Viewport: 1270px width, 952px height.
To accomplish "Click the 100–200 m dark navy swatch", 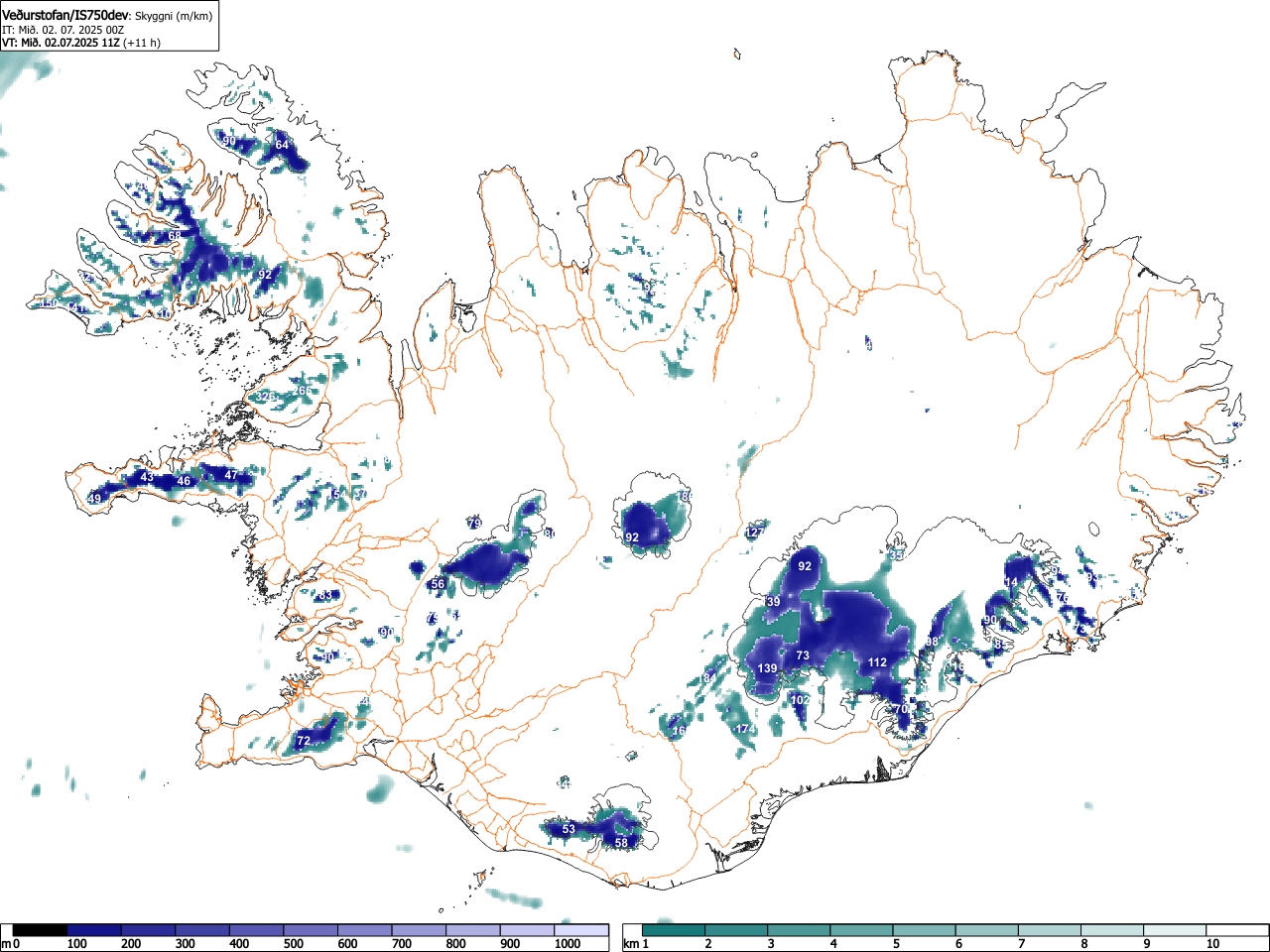I will tap(93, 930).
